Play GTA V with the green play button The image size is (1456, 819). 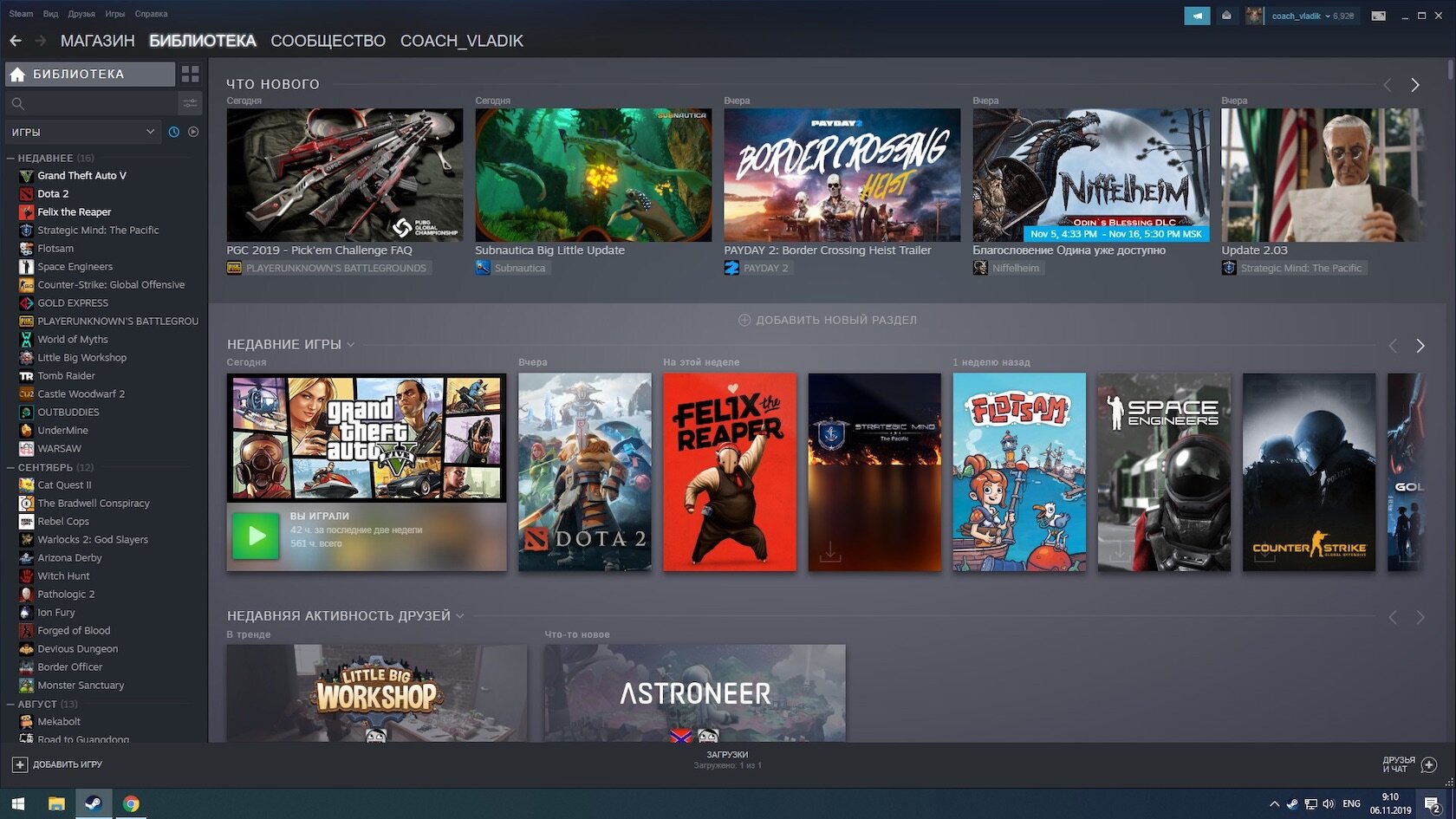256,536
